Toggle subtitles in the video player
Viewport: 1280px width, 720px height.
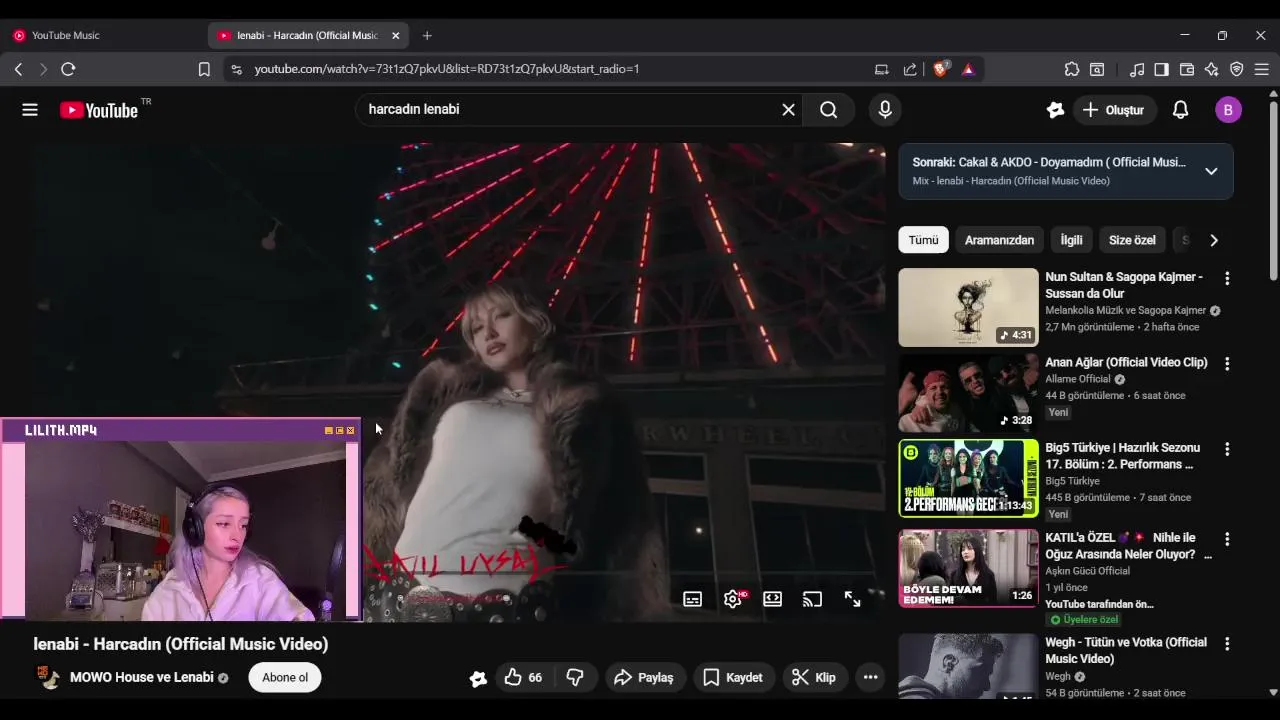(692, 599)
